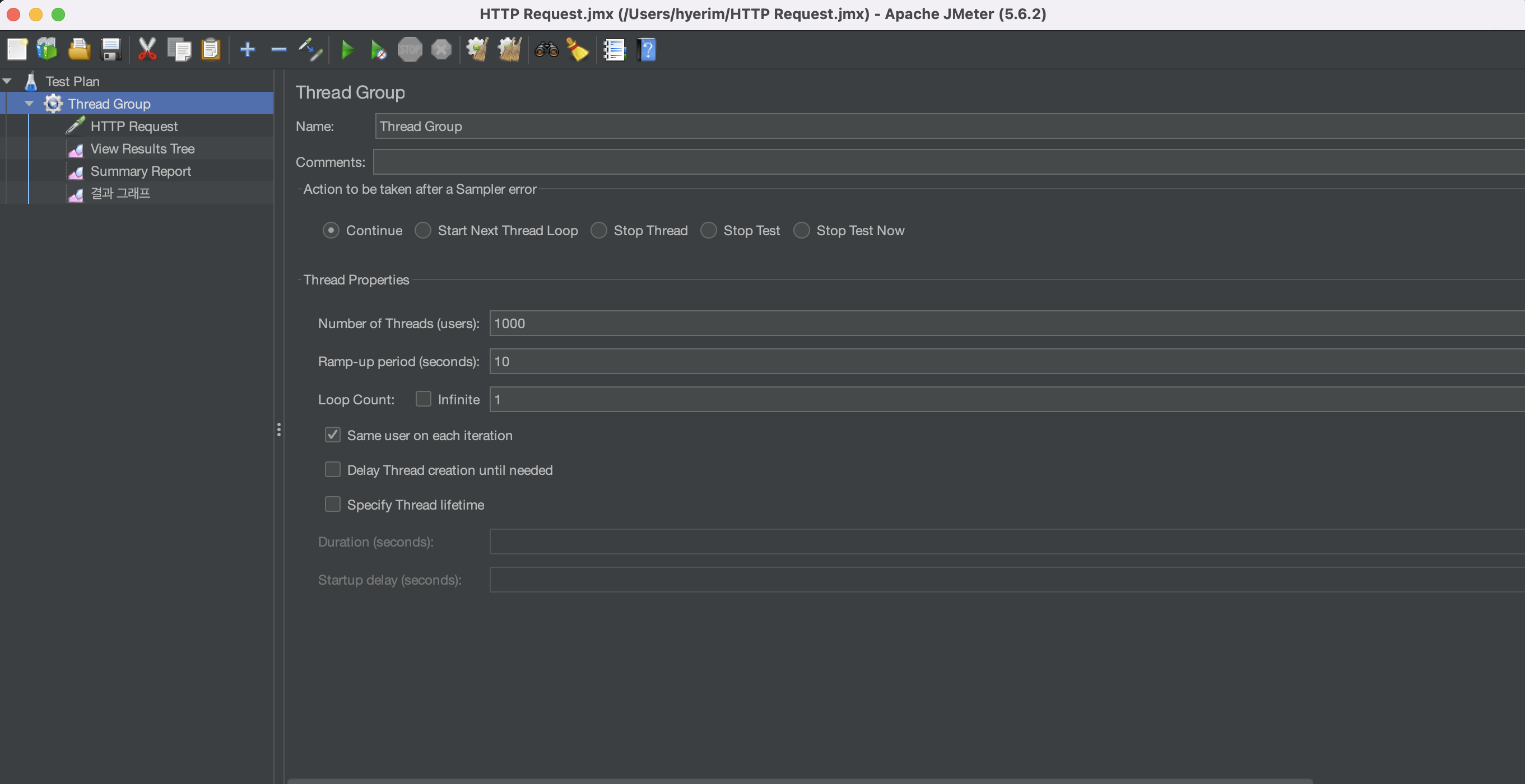
Task: Start test with no pauses icon
Action: coord(378,50)
